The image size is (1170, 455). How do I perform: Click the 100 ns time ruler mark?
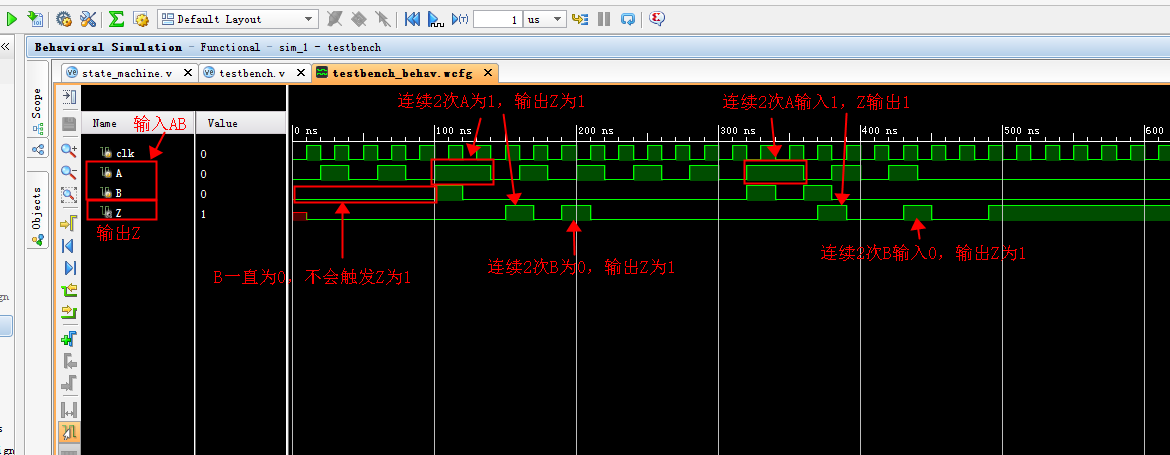[454, 131]
